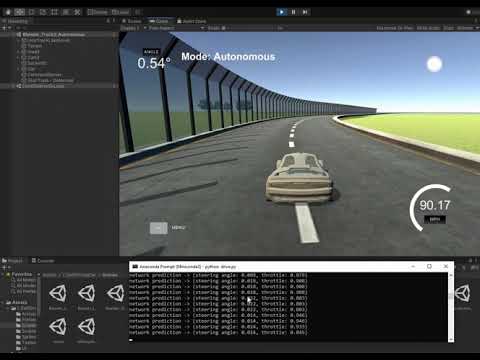Select the Hand tool in Unity toolbar
This screenshot has height=360, width=480.
8,12
